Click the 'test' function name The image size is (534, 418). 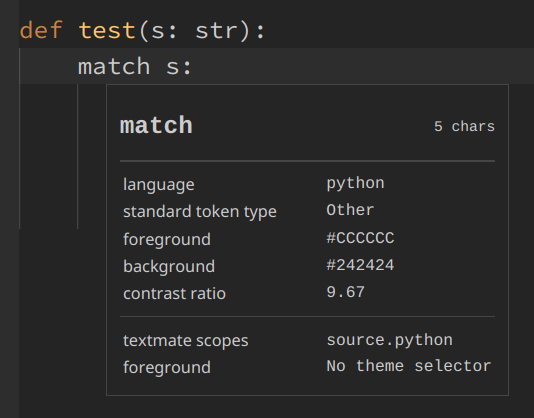tap(107, 31)
